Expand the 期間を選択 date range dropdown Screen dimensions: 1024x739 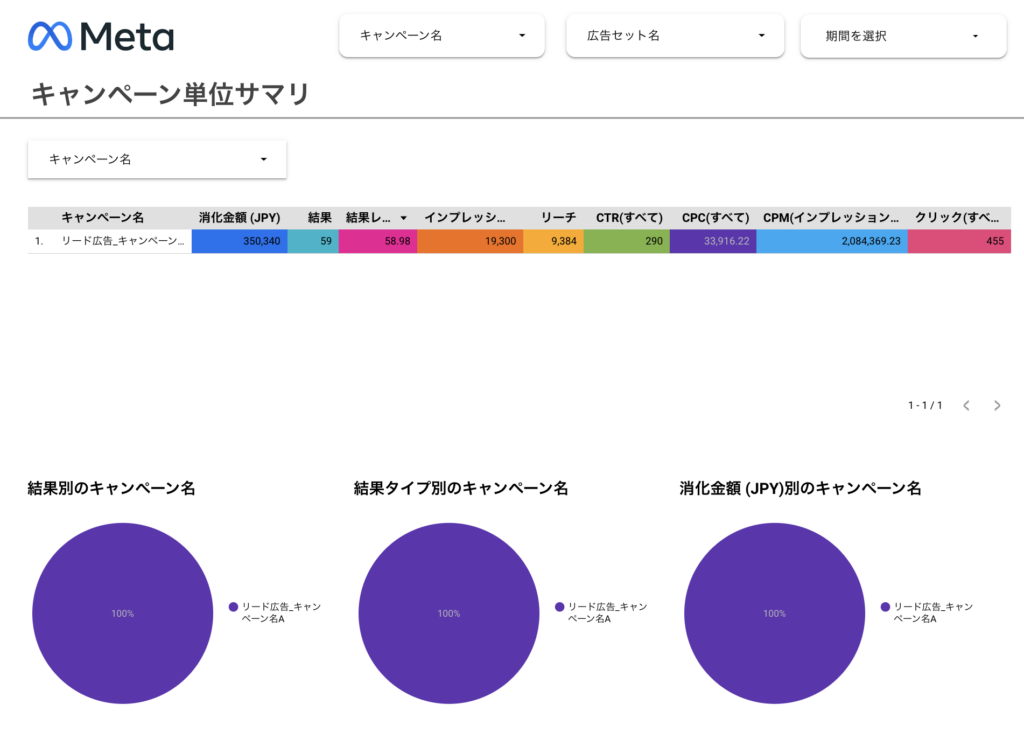(x=903, y=36)
